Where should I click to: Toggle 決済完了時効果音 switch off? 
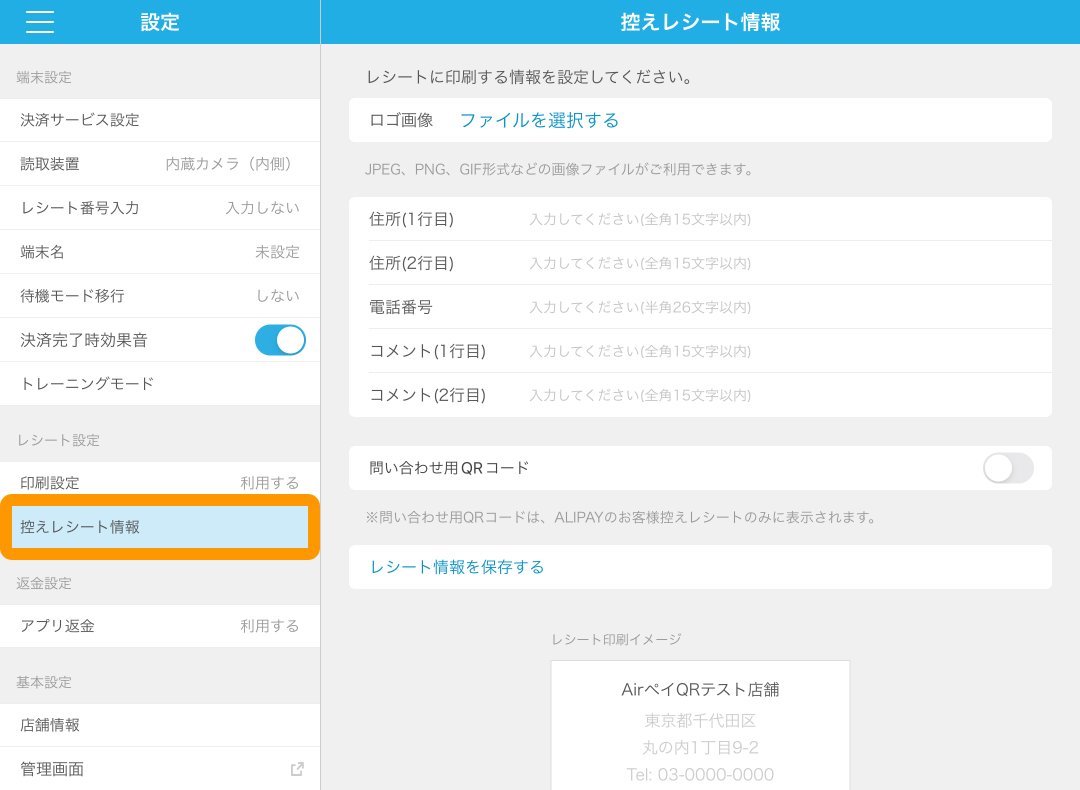point(280,340)
